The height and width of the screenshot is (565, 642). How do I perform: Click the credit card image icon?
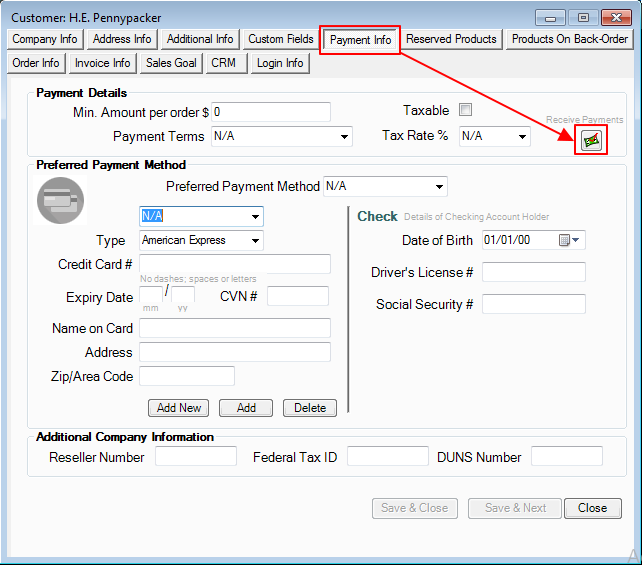click(61, 200)
